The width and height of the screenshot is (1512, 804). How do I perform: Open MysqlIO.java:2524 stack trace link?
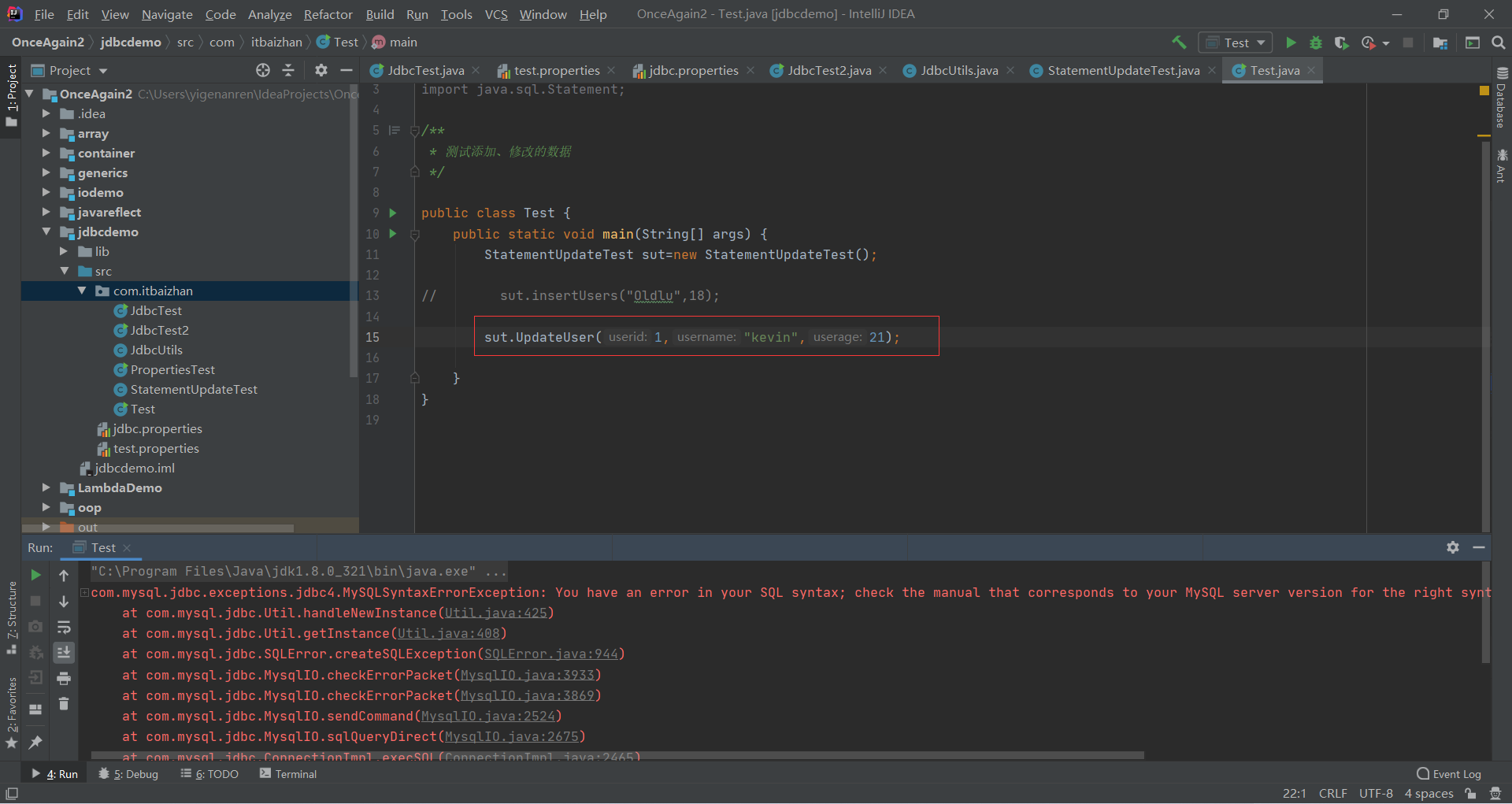click(487, 716)
